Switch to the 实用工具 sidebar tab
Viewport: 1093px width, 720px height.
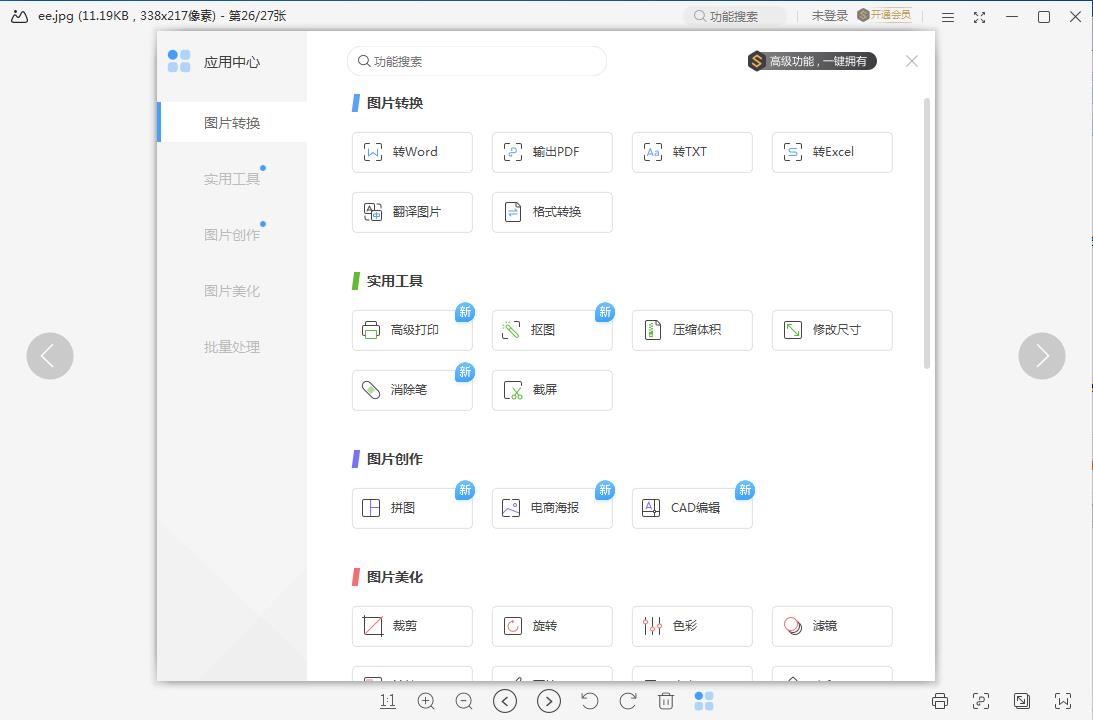(232, 179)
